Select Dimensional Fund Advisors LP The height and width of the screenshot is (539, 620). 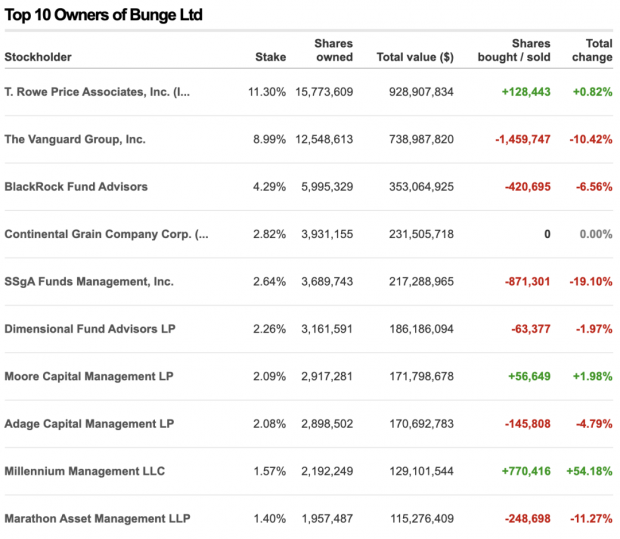(x=90, y=329)
